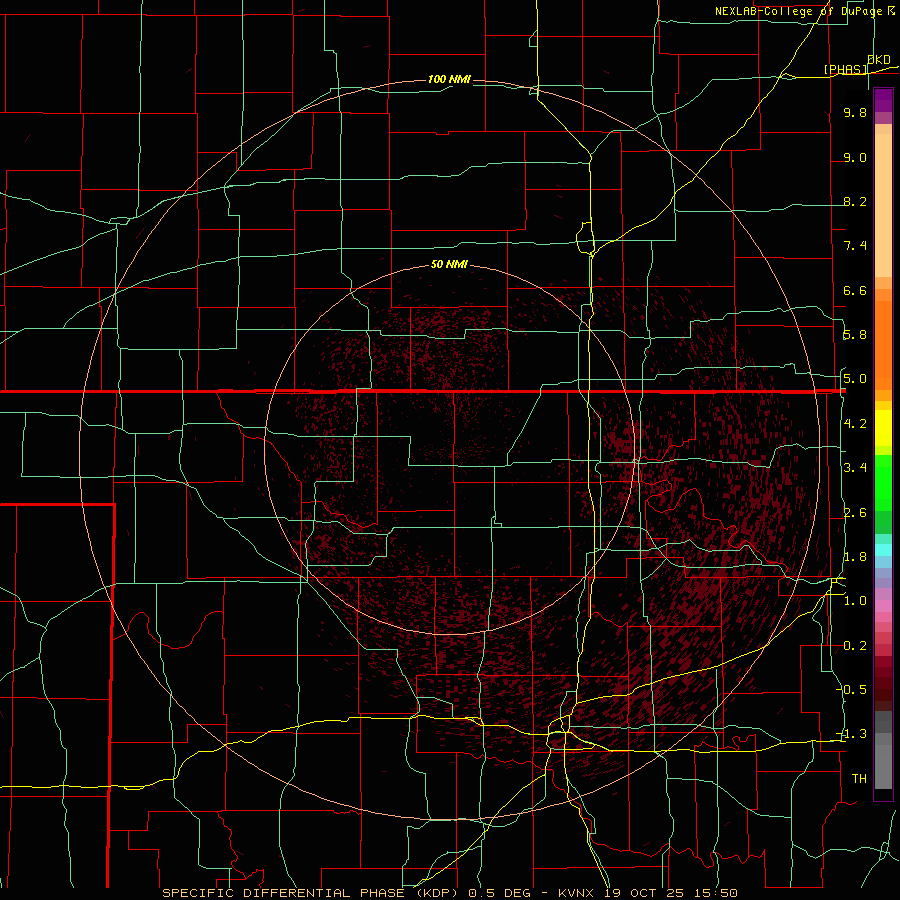900x900 pixels.
Task: Click the 19 OCT 25 15:50 timestamp
Action: pos(670,893)
